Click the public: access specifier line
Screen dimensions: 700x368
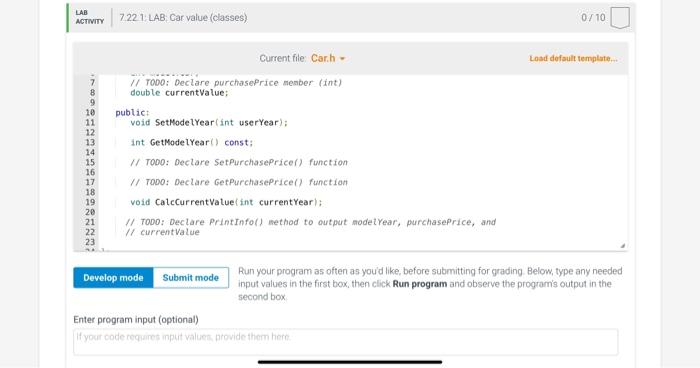[x=132, y=113]
